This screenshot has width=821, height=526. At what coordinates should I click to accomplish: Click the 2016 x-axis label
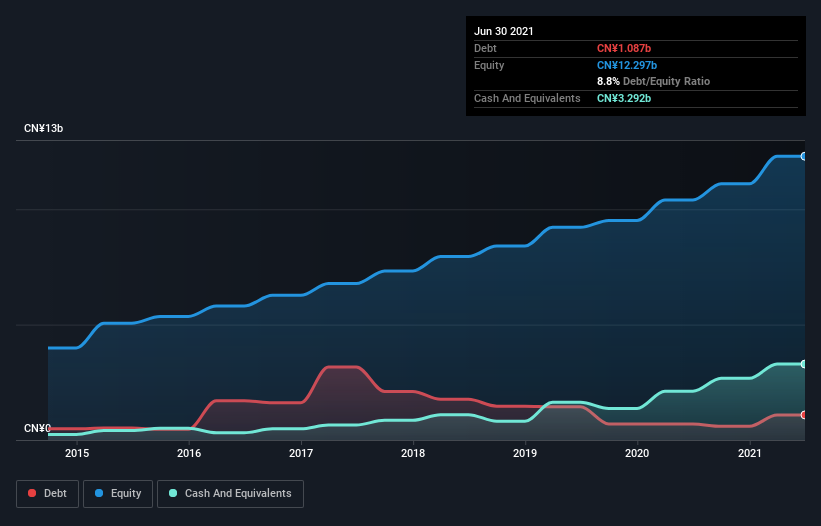click(x=189, y=453)
